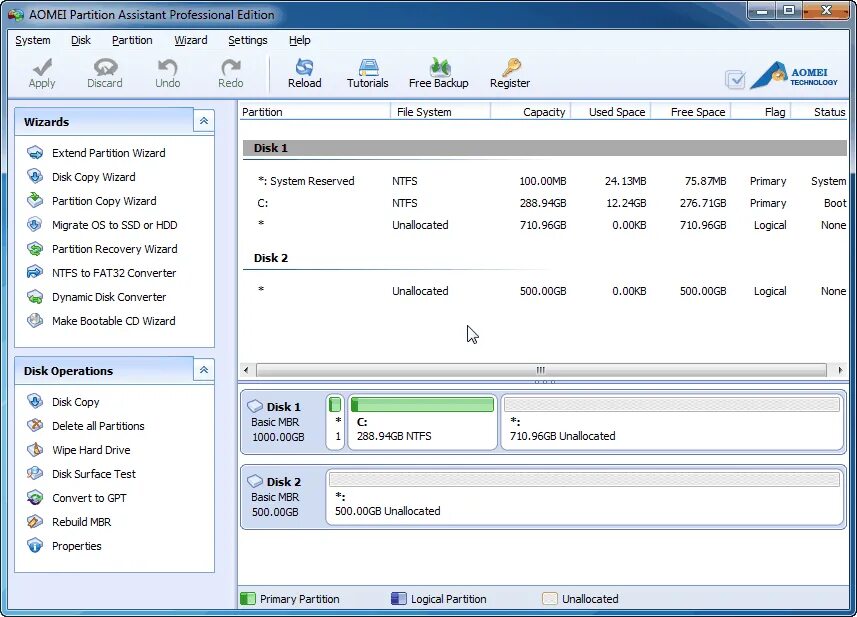Launch Partition Recovery Wizard text link
This screenshot has height=617, width=857.
(115, 249)
